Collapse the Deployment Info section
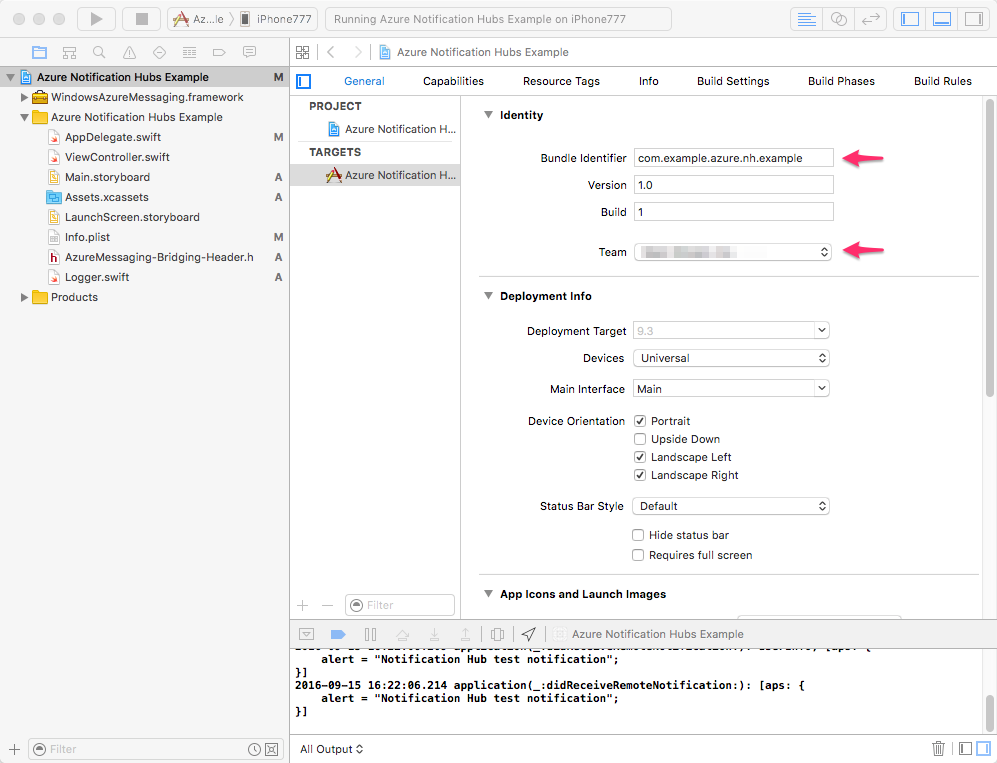The height and width of the screenshot is (763, 997). pyautogui.click(x=488, y=296)
